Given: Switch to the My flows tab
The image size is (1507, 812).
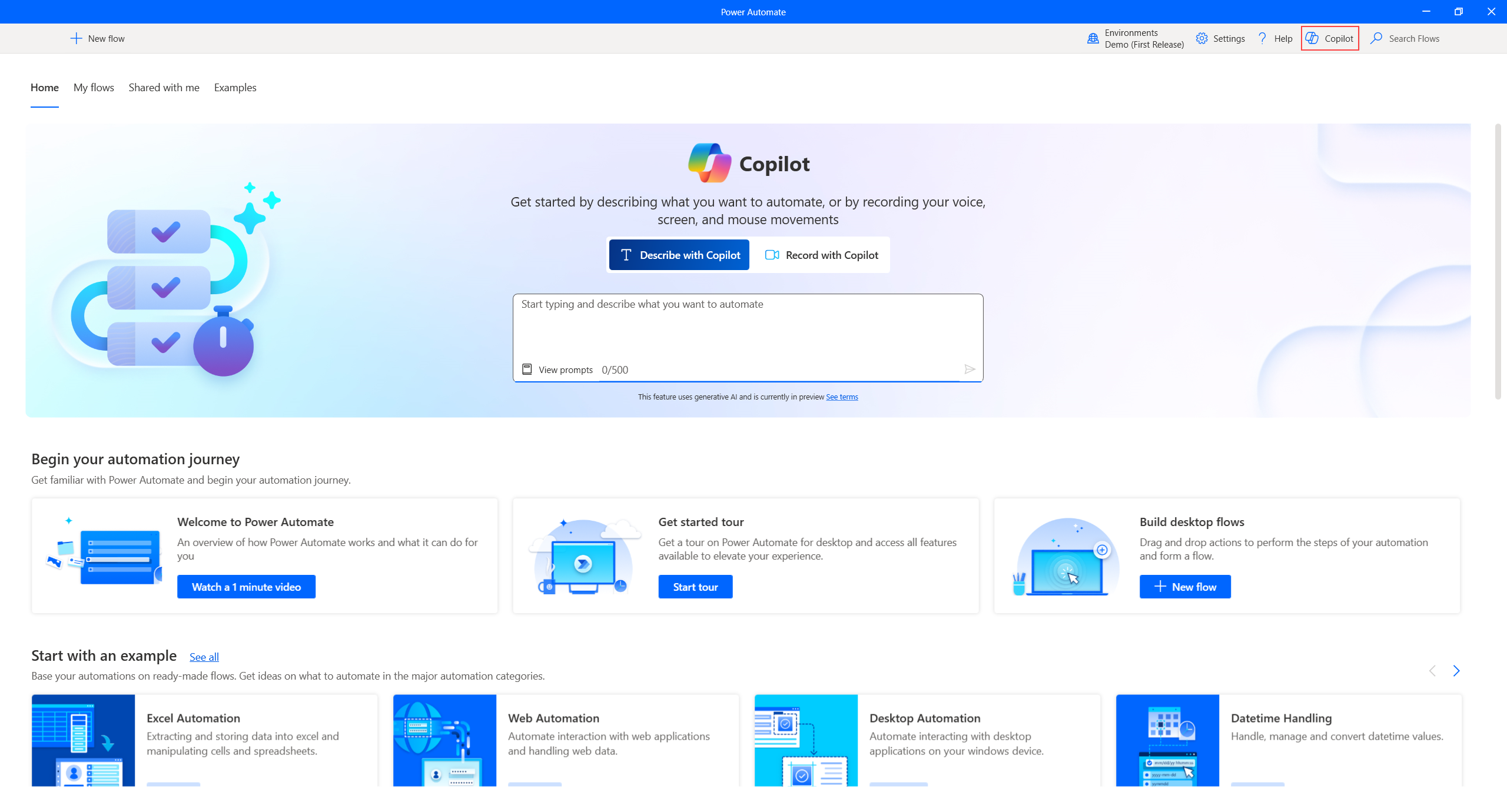Looking at the screenshot, I should pyautogui.click(x=93, y=87).
